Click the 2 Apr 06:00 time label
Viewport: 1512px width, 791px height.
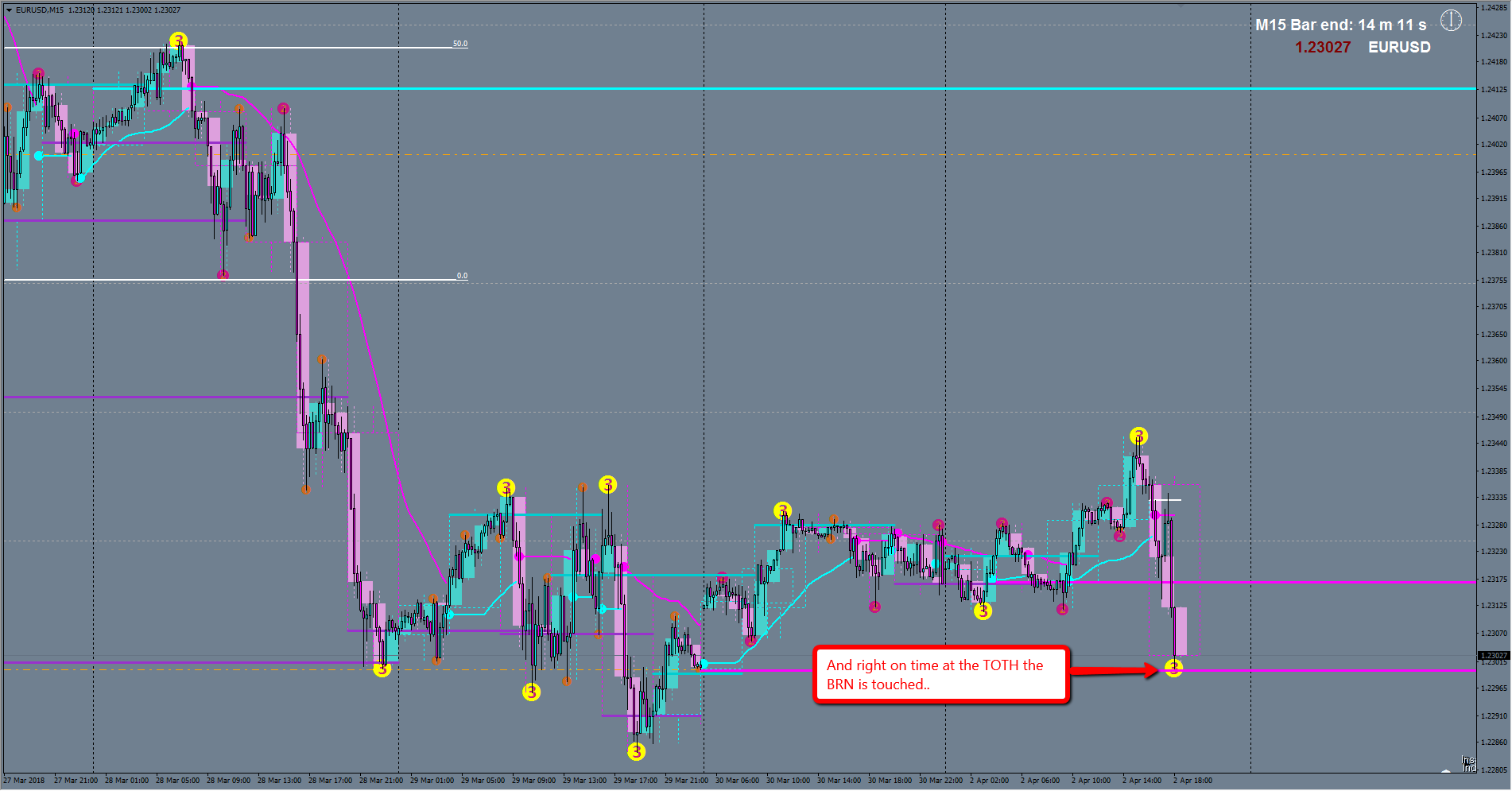[1040, 781]
